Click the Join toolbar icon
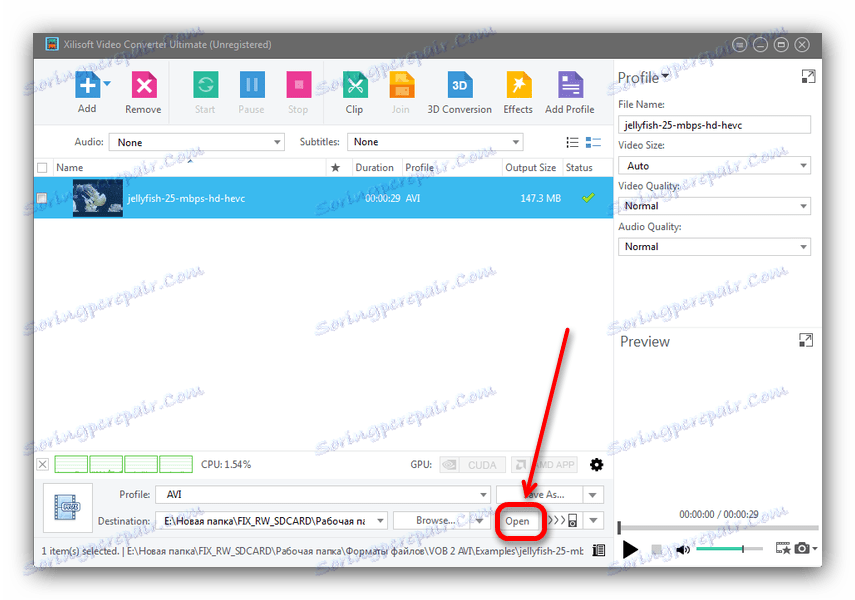Screen dimensions: 855x600 click(401, 85)
